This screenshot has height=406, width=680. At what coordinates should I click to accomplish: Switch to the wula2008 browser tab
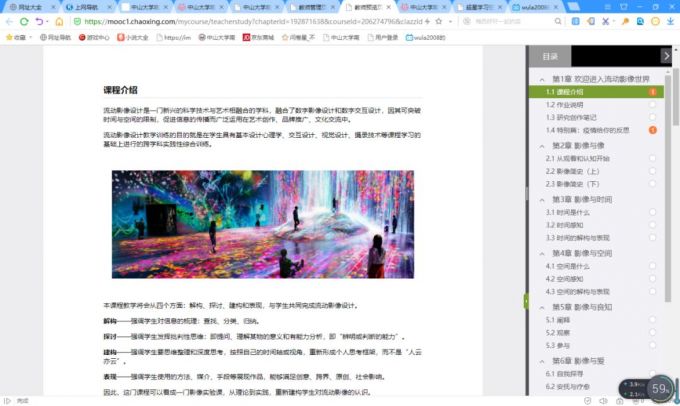tap(535, 7)
